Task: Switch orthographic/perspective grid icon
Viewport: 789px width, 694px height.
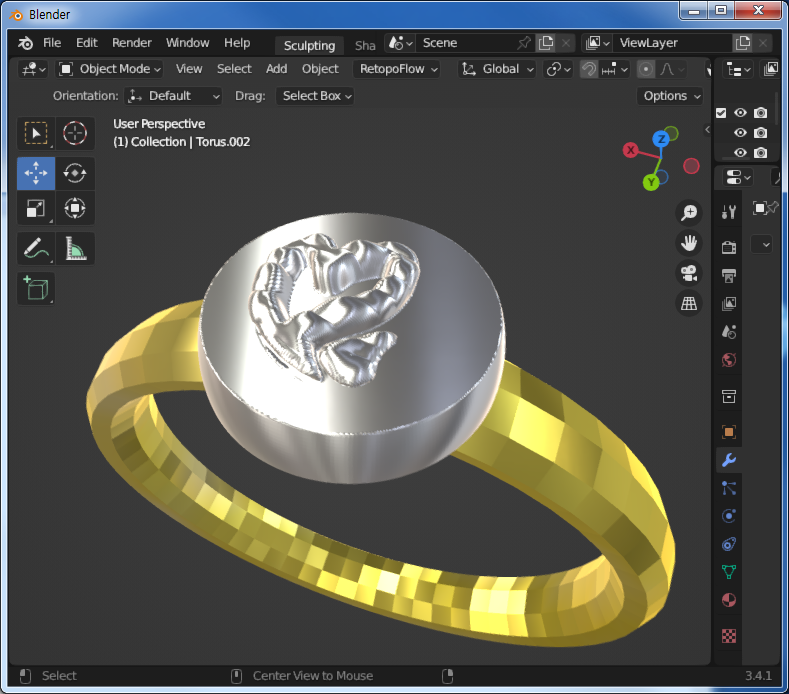Action: [689, 303]
